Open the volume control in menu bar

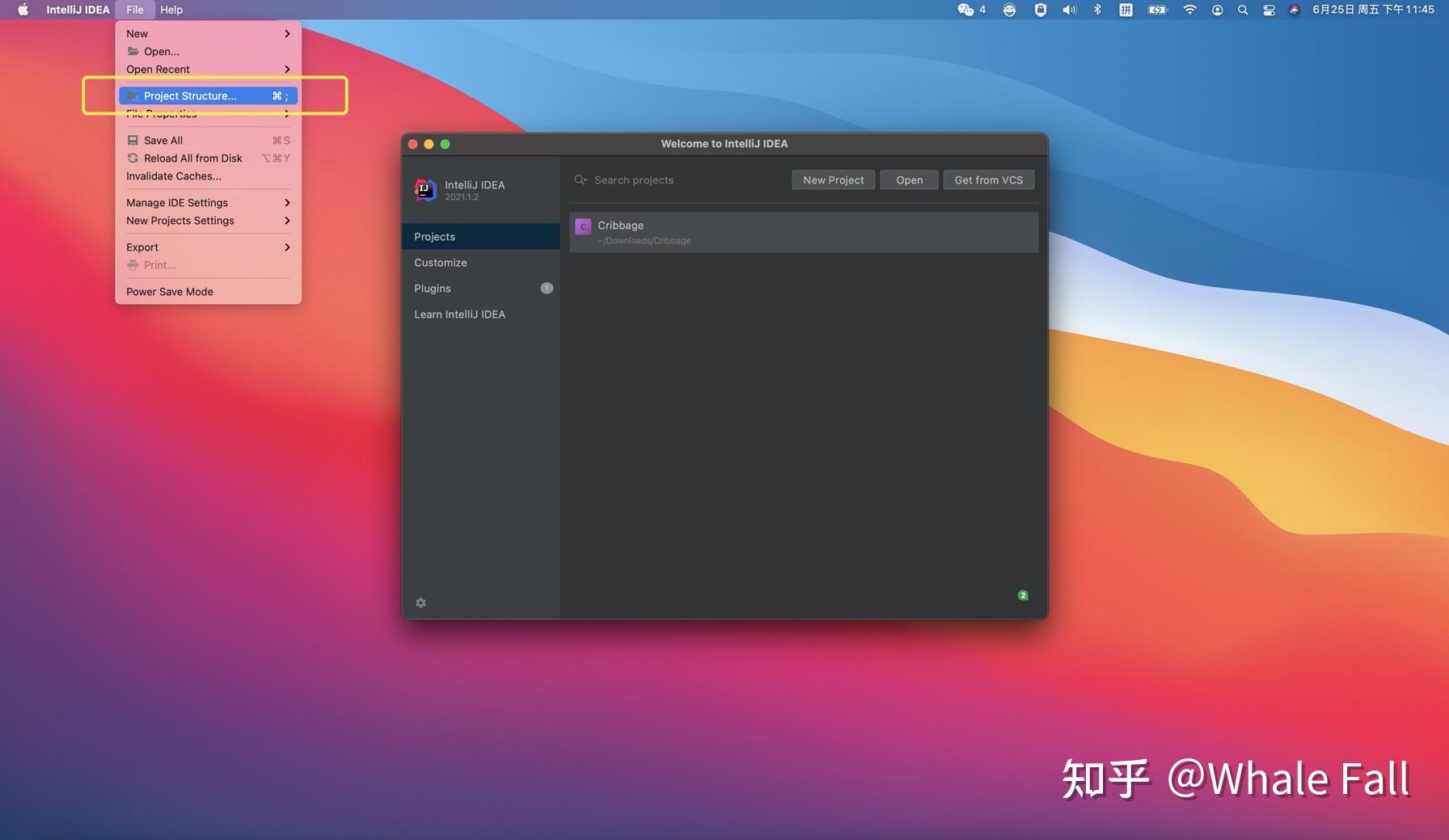tap(1069, 10)
